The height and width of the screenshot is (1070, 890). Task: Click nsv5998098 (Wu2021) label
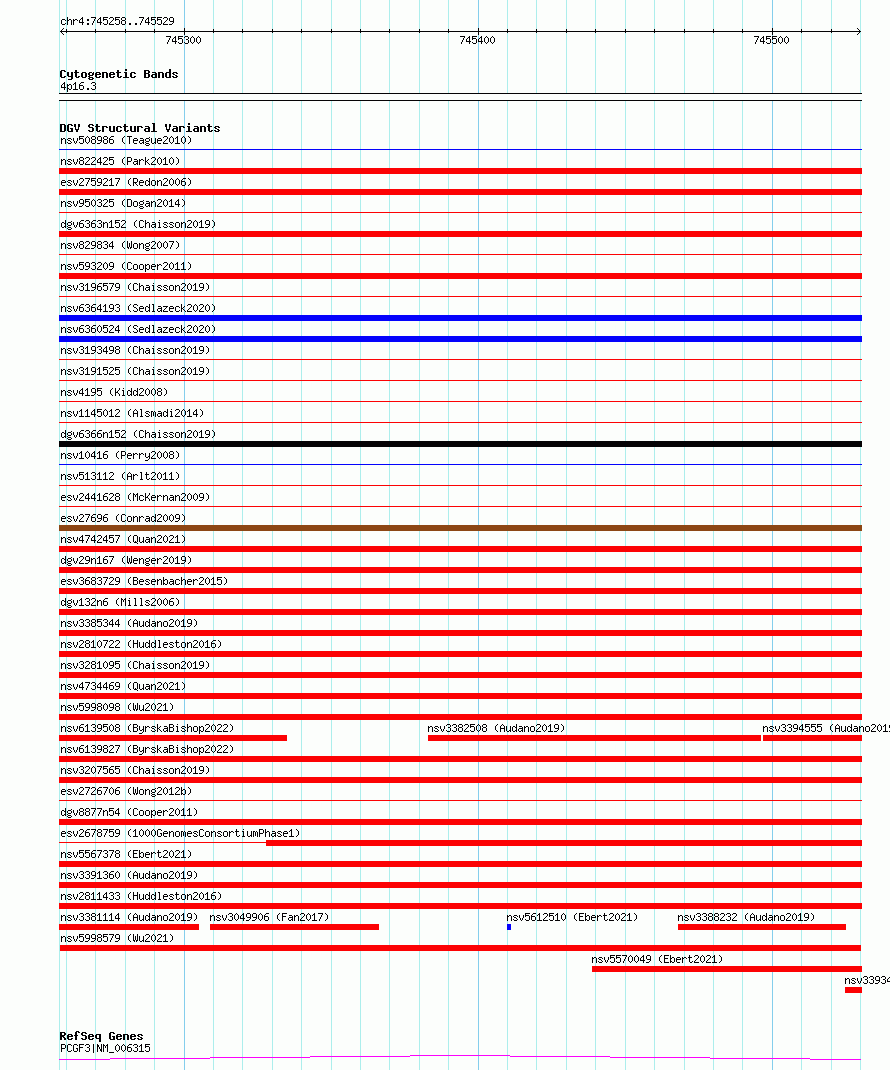click(117, 708)
